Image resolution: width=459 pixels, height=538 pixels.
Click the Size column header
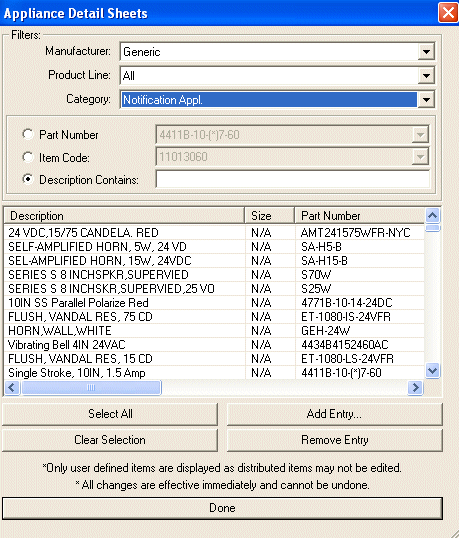[270, 216]
